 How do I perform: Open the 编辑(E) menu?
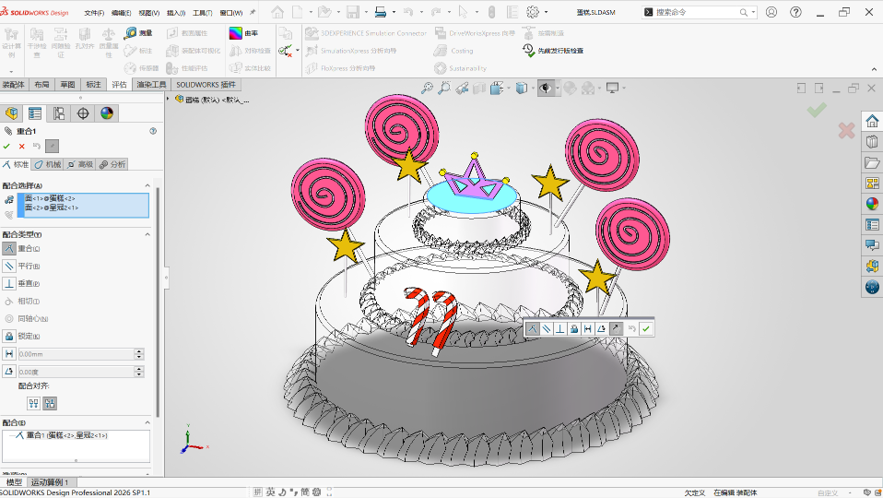[121, 12]
